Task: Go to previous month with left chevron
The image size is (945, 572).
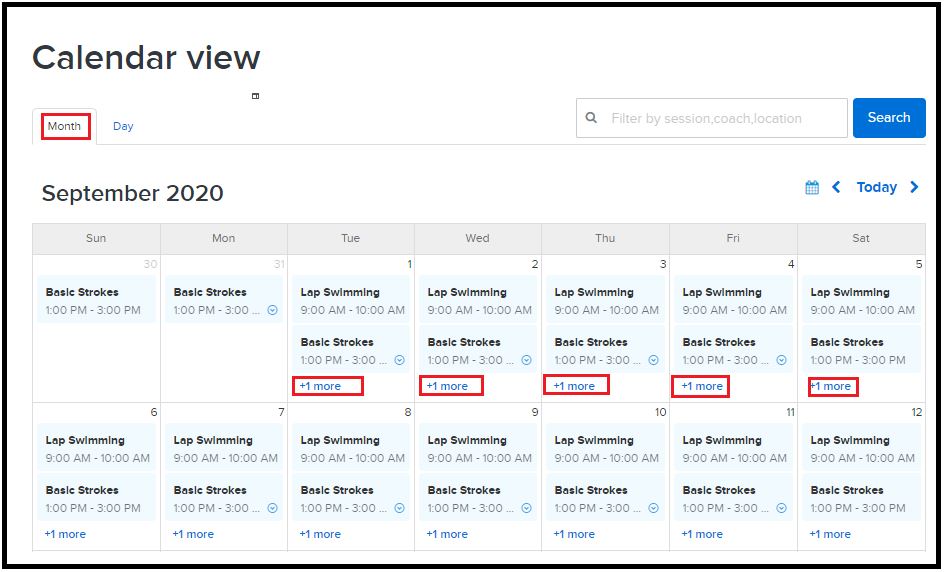Action: point(836,187)
